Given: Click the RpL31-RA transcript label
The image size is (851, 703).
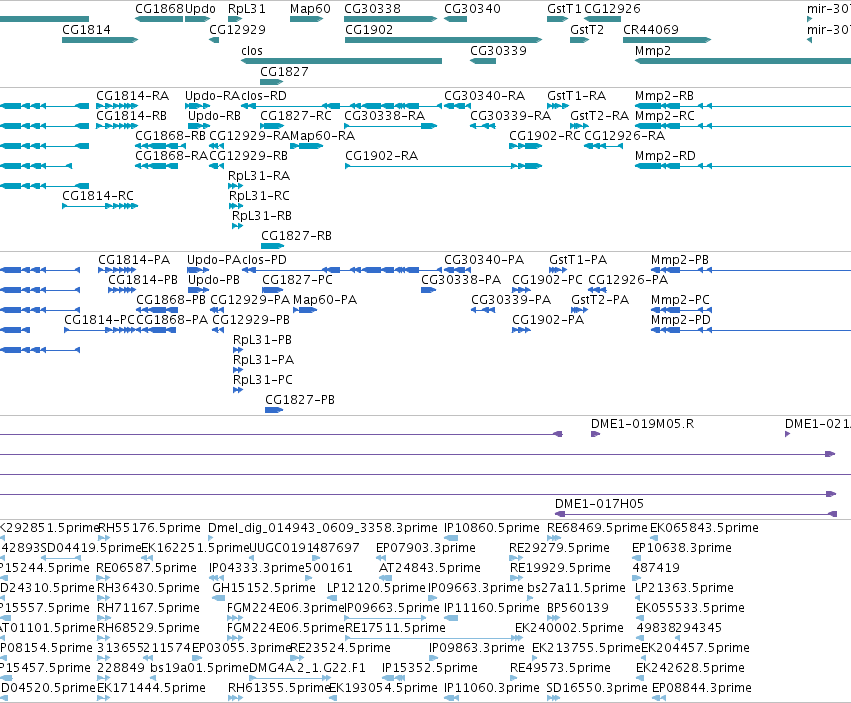Looking at the screenshot, I should click(259, 176).
